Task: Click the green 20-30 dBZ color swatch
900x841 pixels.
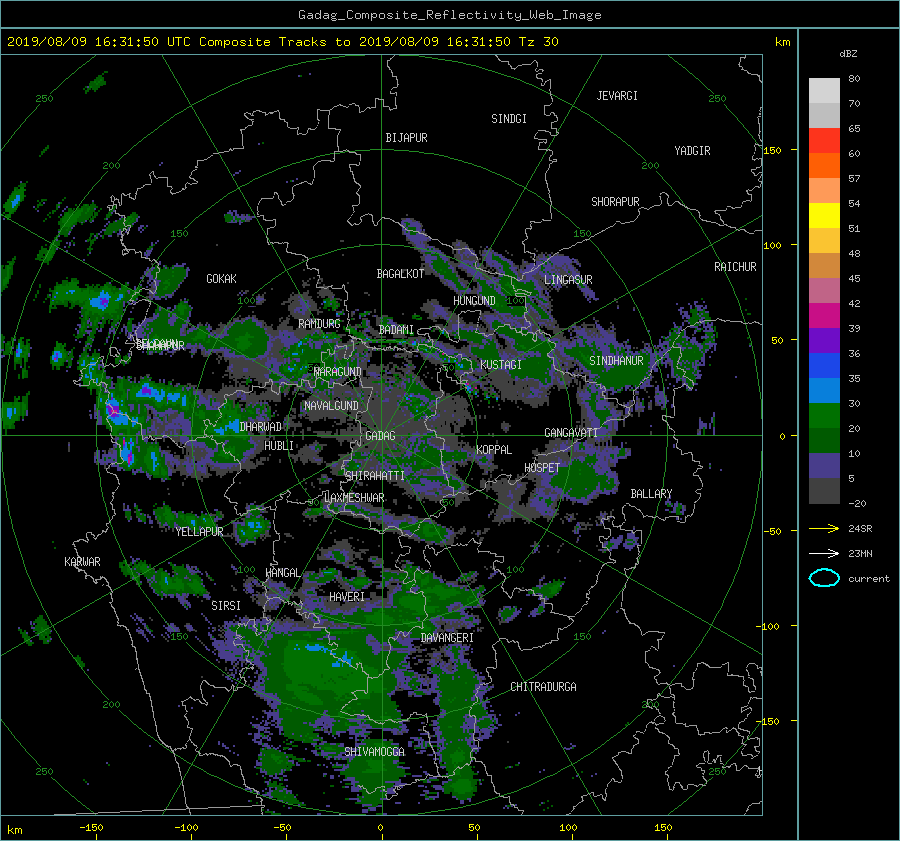Action: tap(824, 416)
